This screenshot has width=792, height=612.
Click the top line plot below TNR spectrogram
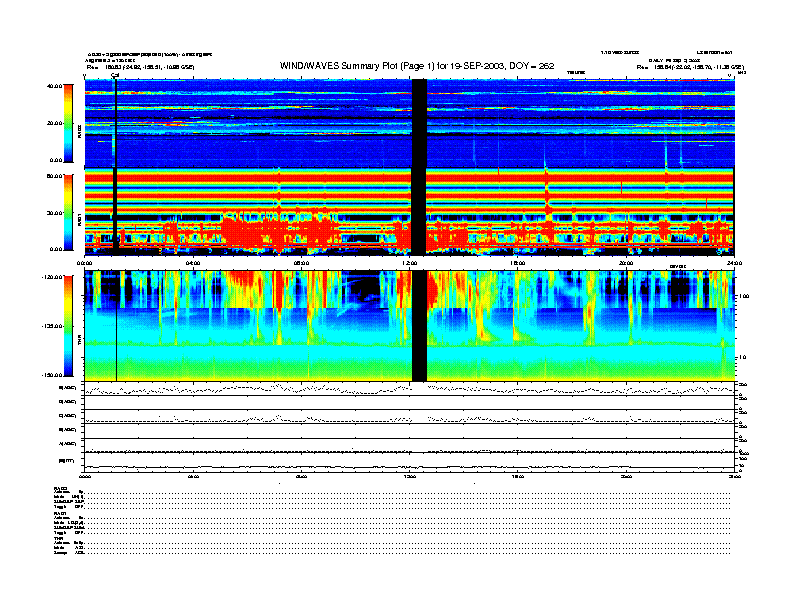[408, 389]
